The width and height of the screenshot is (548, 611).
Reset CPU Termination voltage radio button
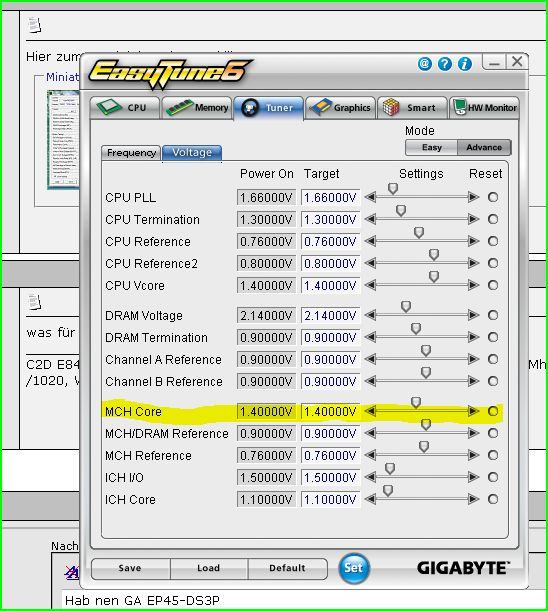[493, 219]
